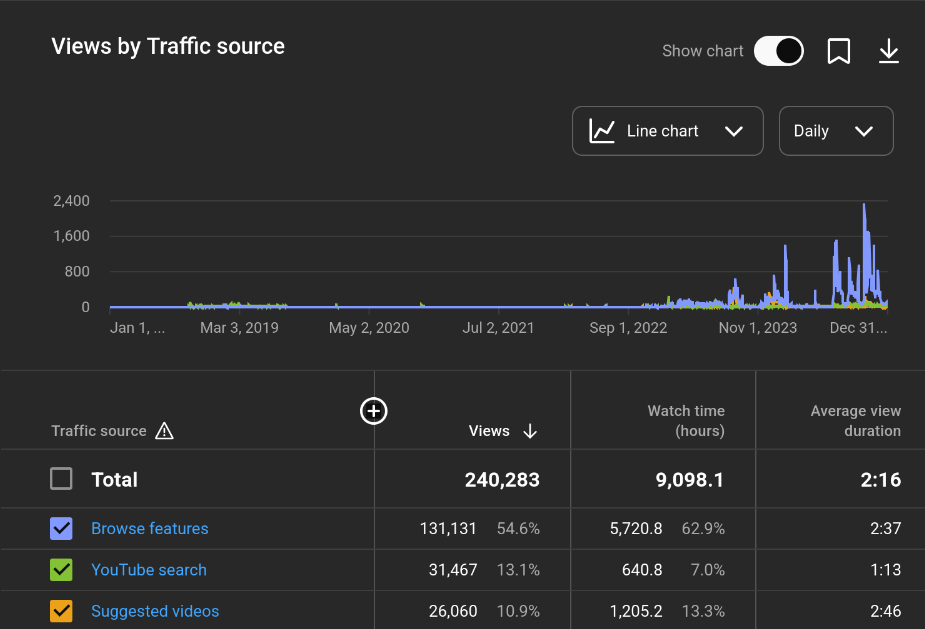
Task: Click the warning triangle beside Traffic source
Action: (165, 431)
